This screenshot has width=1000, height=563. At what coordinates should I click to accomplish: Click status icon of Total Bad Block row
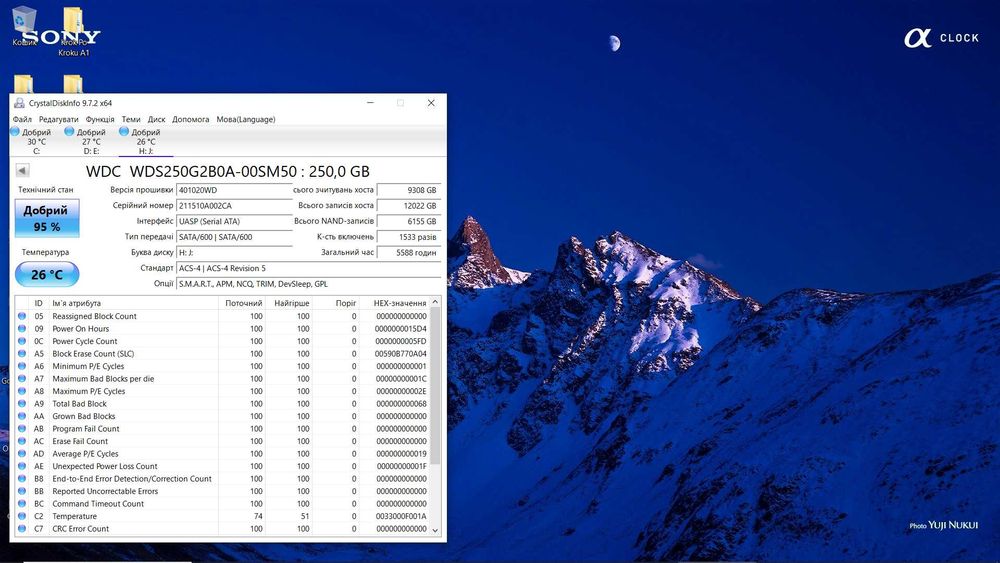coord(22,404)
